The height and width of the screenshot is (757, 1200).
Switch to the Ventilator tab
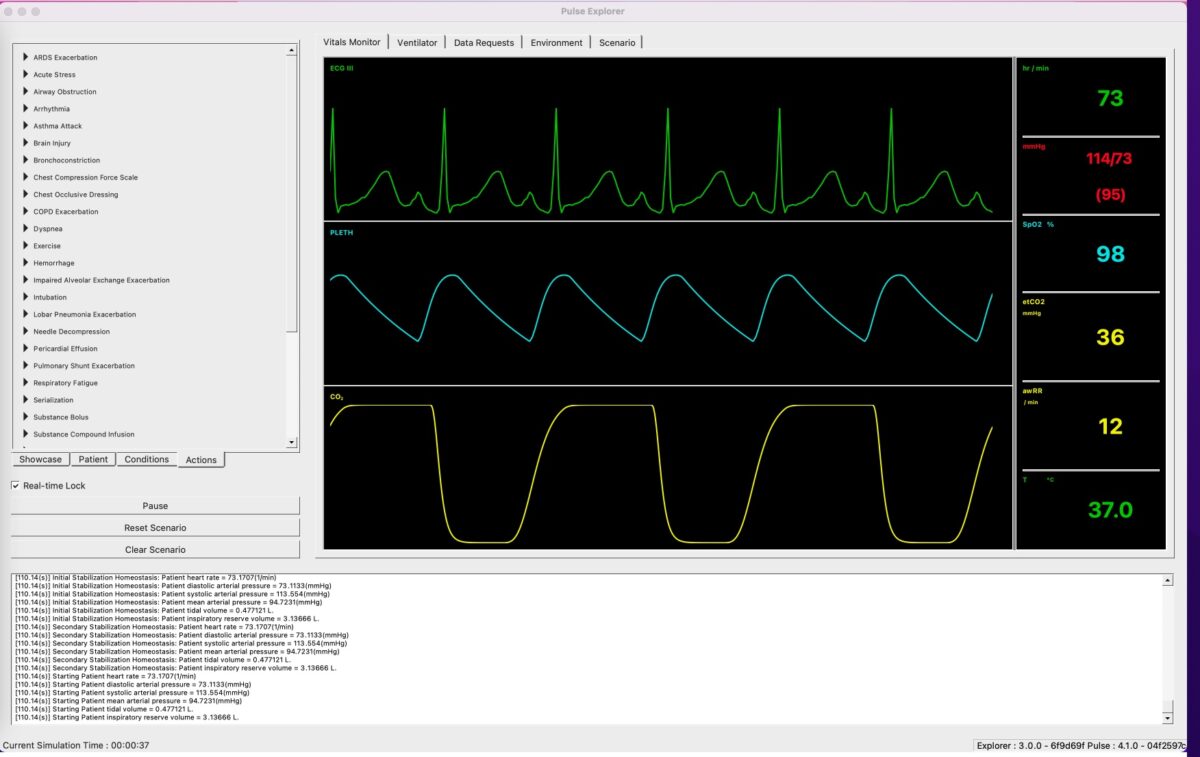(x=417, y=42)
